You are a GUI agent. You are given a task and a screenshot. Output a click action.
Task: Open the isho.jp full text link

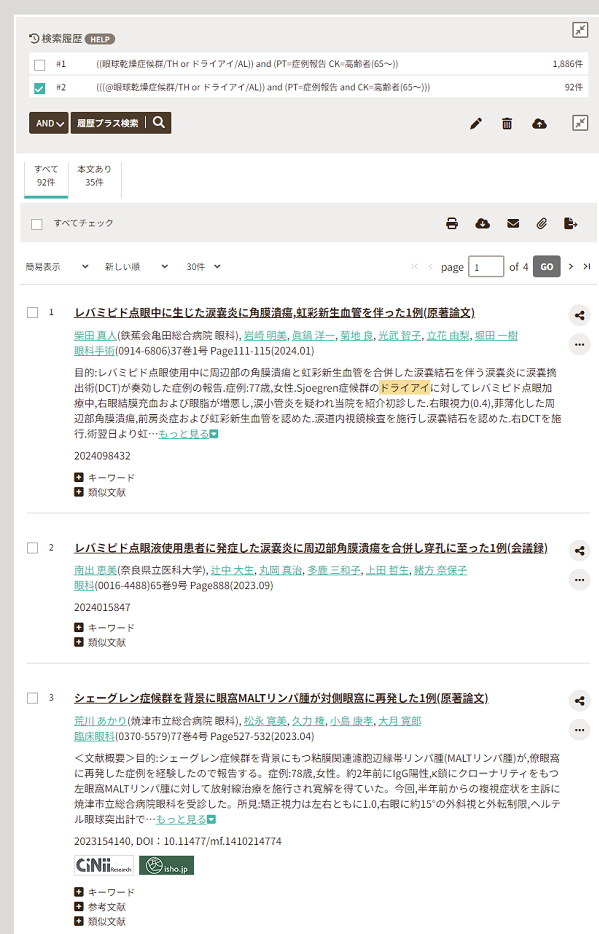coord(167,865)
